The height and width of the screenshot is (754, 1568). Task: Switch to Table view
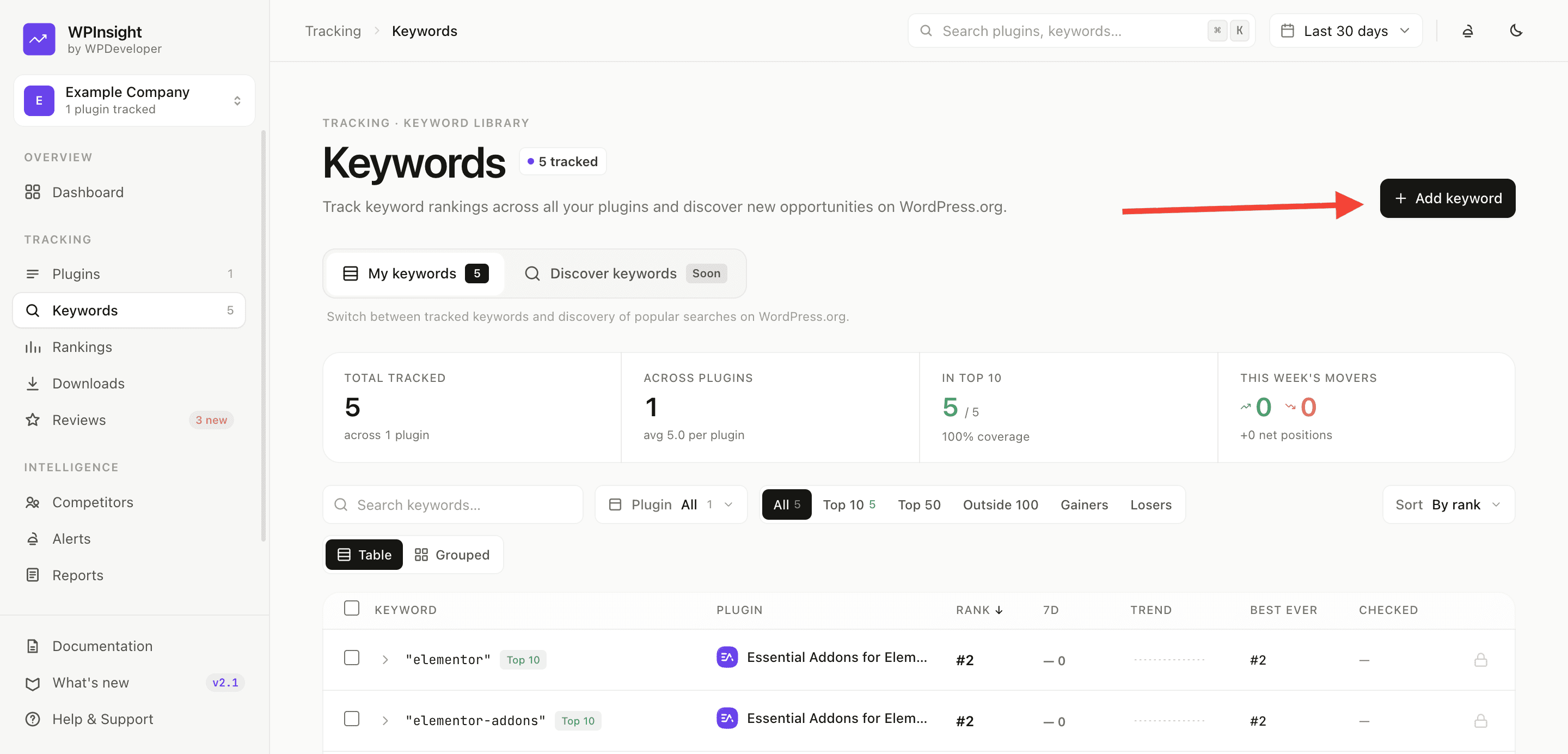[364, 555]
